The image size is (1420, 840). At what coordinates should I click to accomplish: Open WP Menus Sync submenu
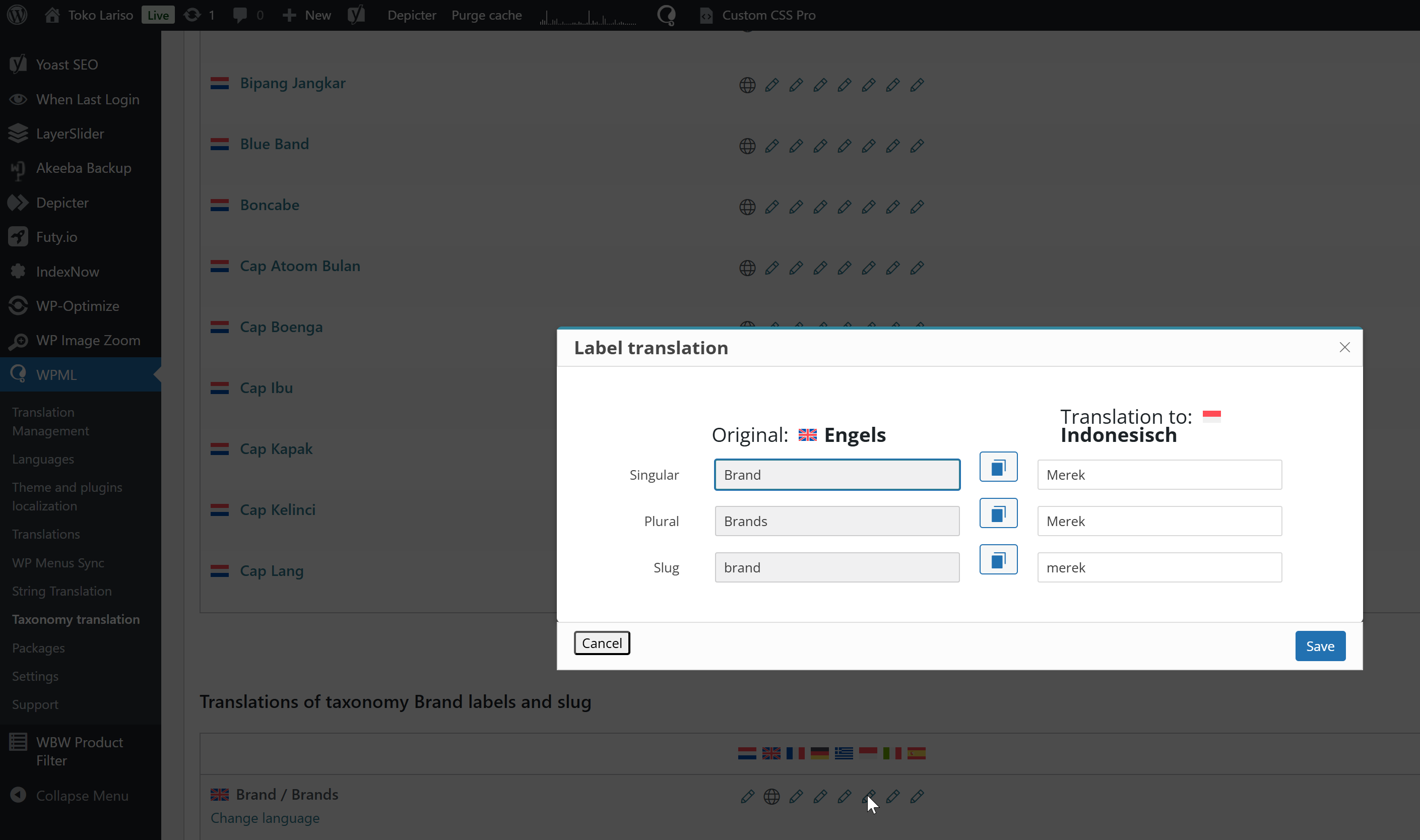[58, 563]
